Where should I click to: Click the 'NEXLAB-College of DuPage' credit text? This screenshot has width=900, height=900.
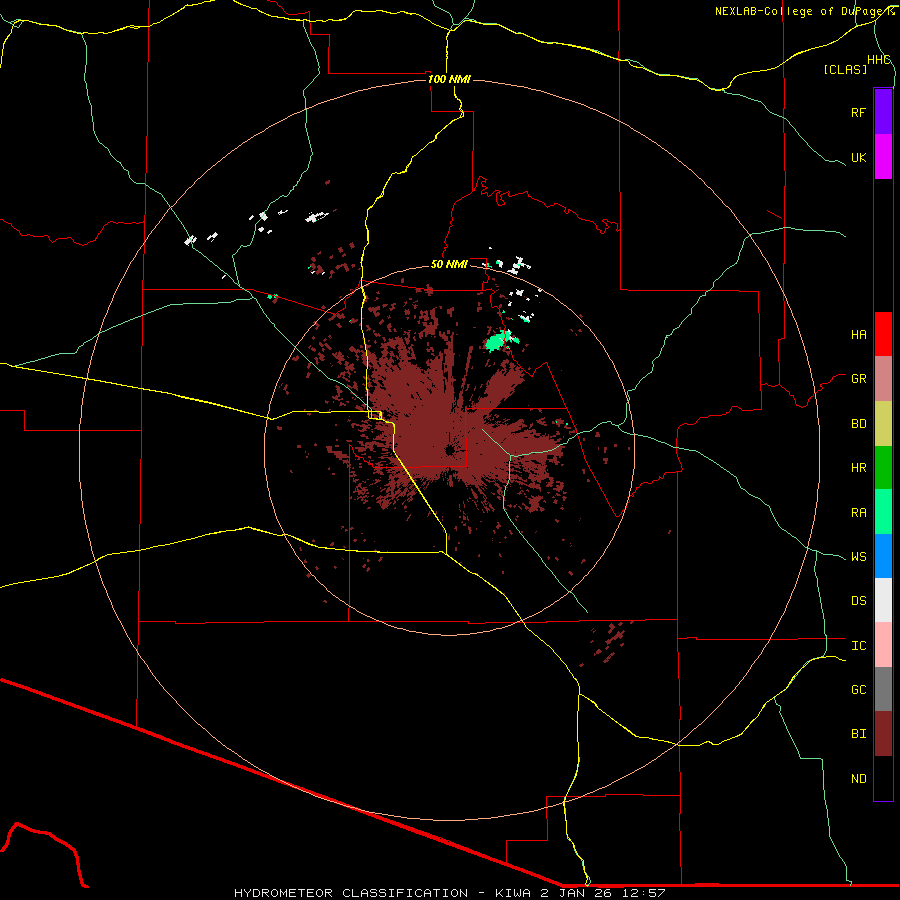point(800,11)
